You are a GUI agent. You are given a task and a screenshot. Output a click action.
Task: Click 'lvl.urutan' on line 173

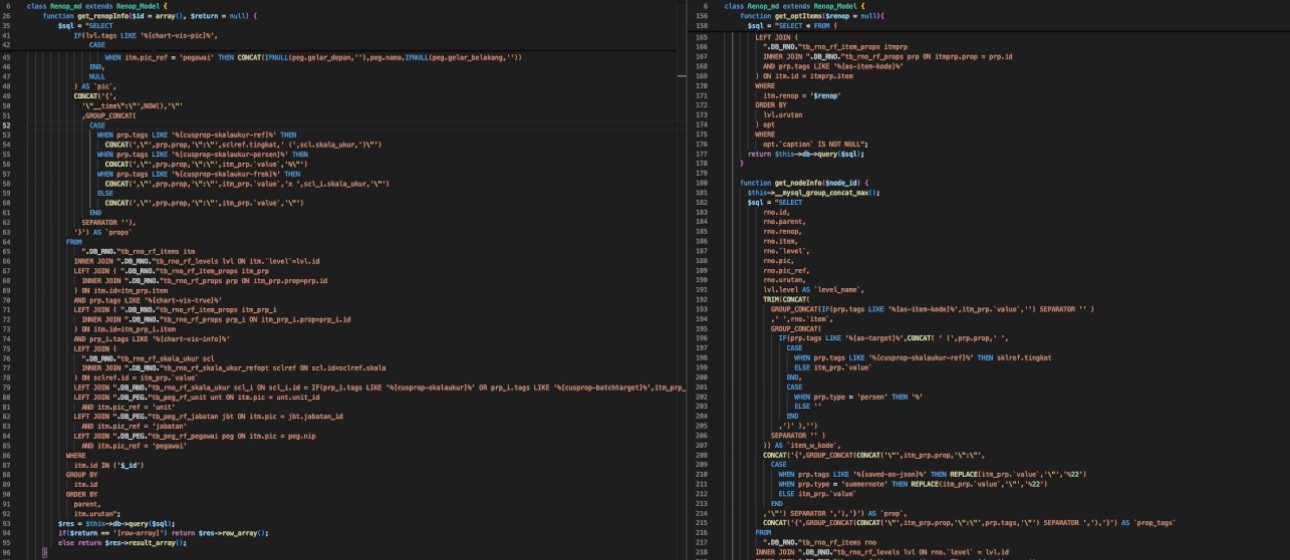782,115
